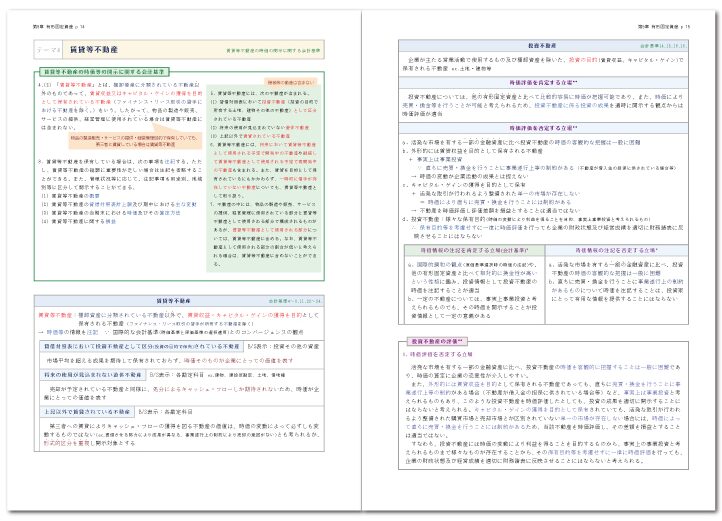Screen dimensions: 722x521
Task: Click the small orange note above the green panel
Action: (291, 82)
